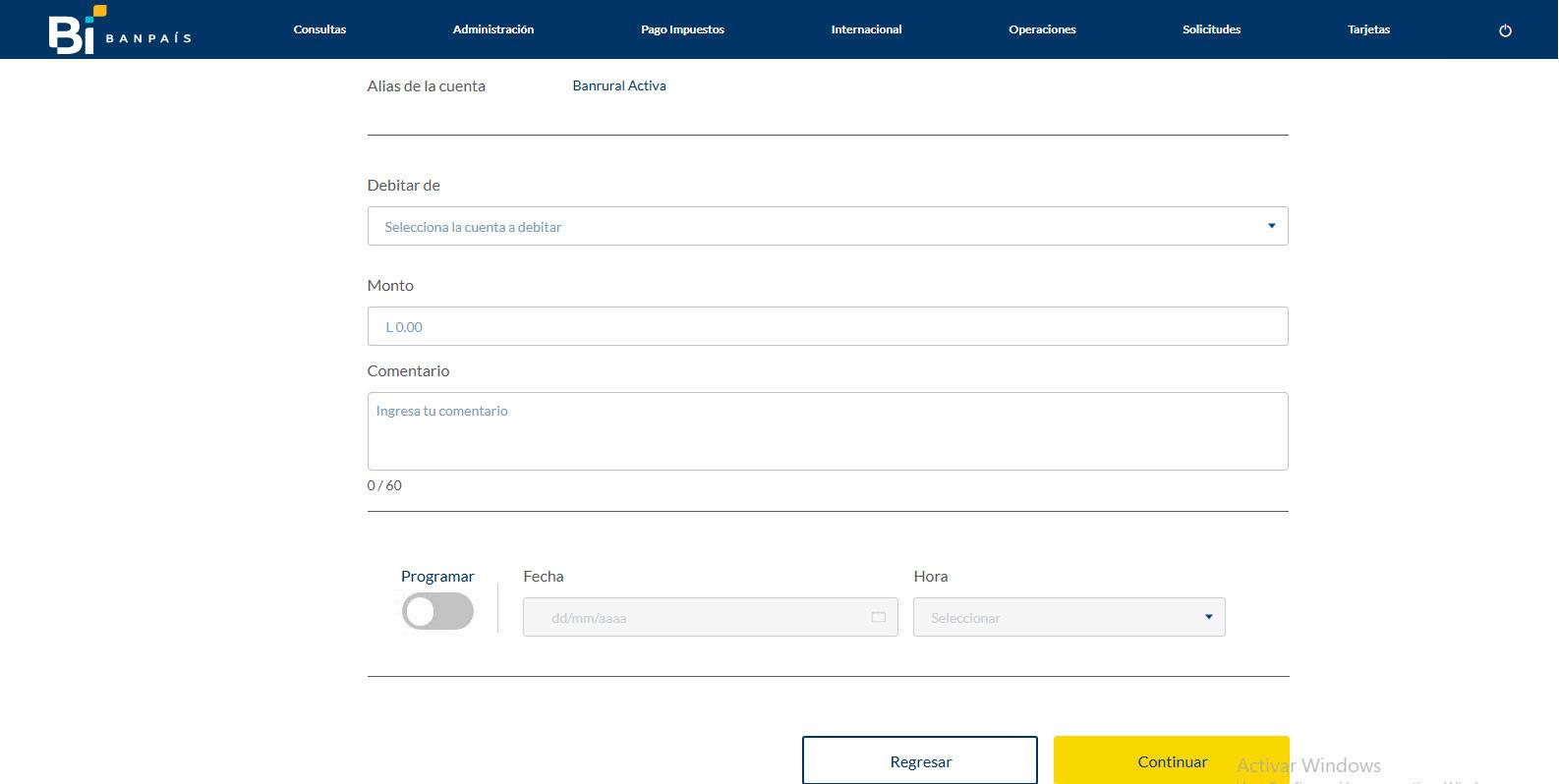Image resolution: width=1559 pixels, height=784 pixels.
Task: Select the cuenta a debitar combo box
Action: click(828, 226)
